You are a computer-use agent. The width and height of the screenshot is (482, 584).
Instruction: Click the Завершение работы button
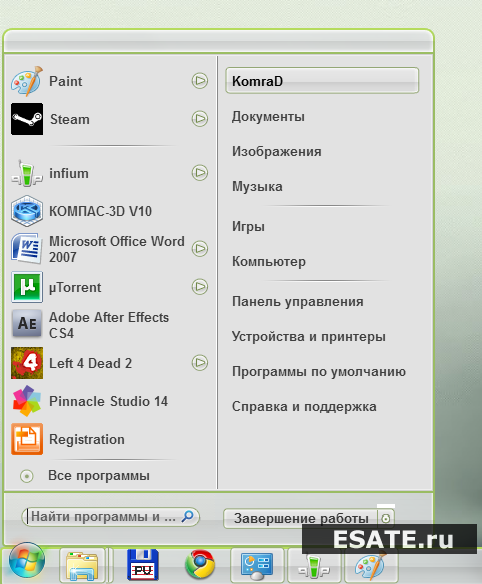[301, 518]
